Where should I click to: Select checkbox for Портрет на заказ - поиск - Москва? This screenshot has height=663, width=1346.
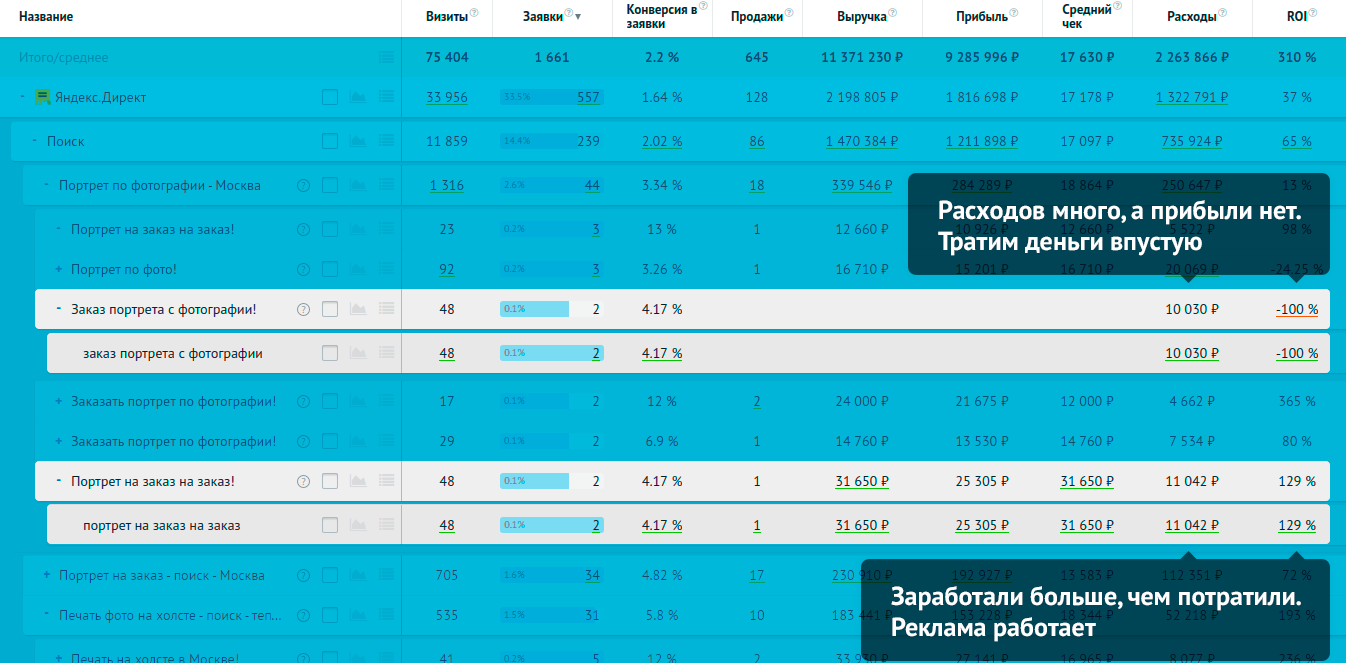point(330,575)
